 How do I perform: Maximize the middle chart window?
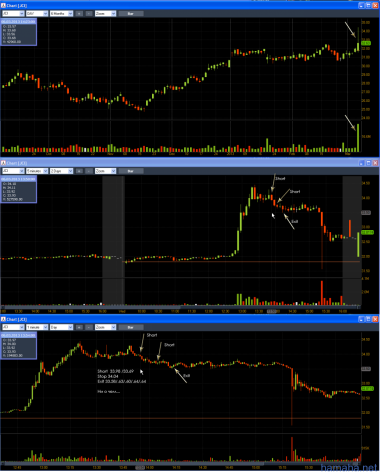[x=368, y=163]
